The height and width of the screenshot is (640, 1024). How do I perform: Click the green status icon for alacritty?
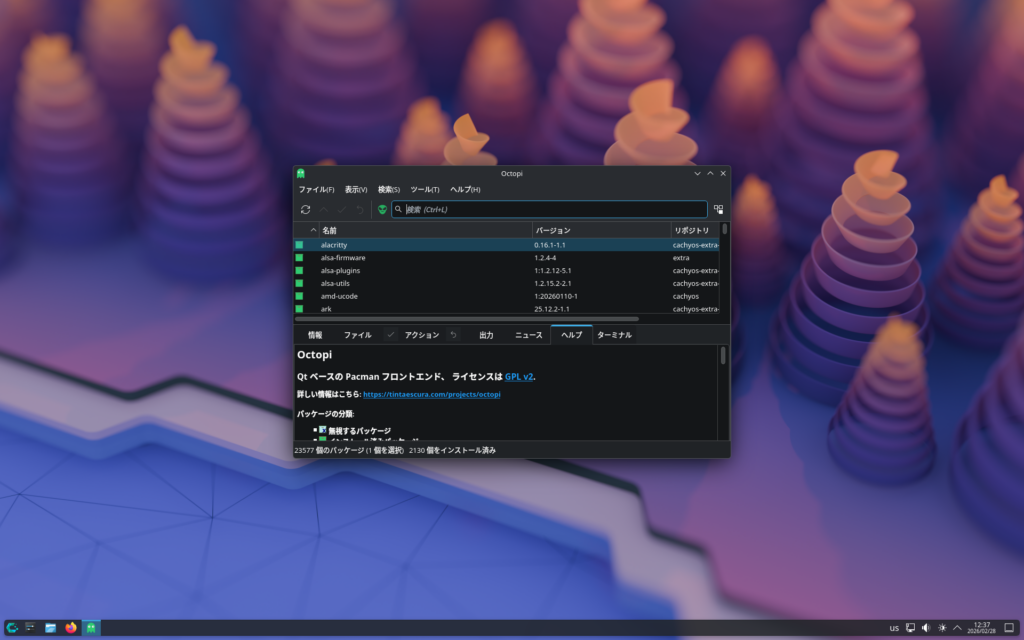[x=299, y=245]
